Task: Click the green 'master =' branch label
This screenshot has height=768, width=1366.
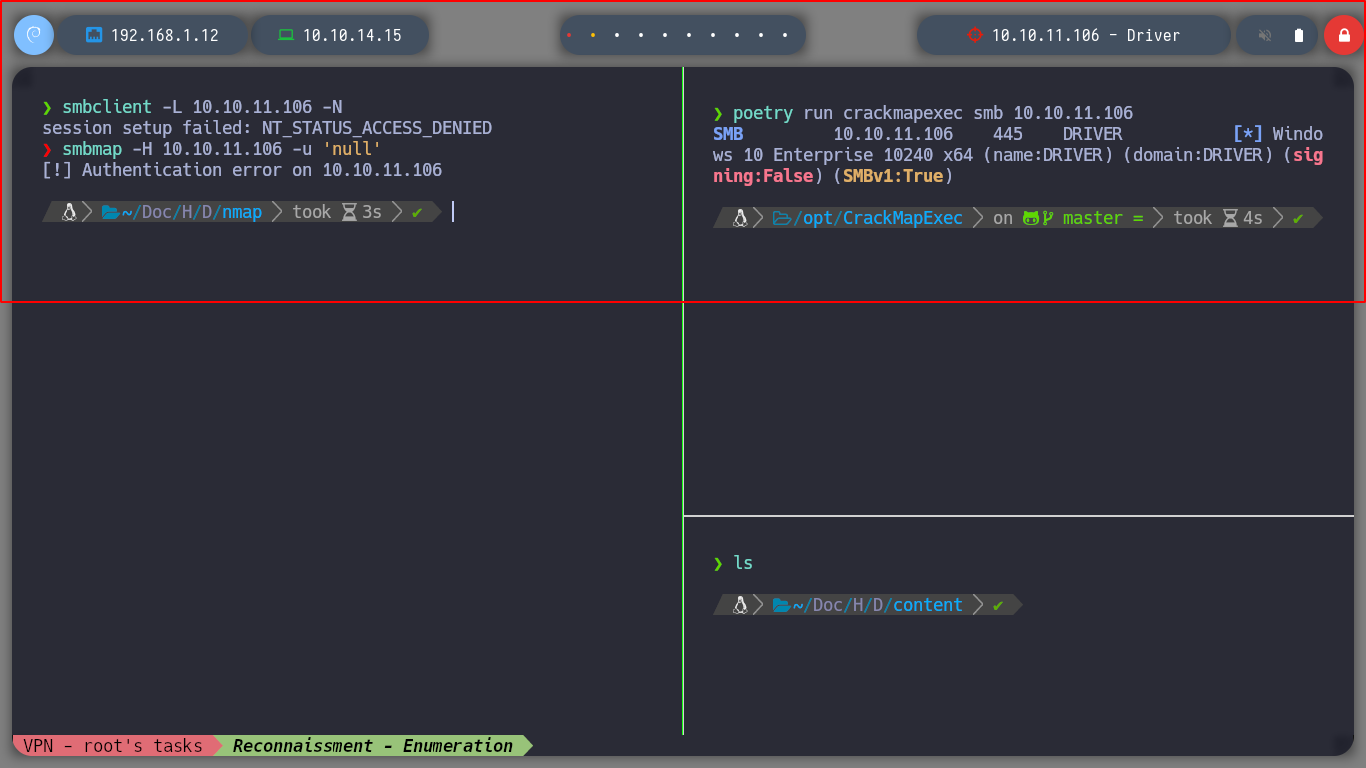Action: [x=1103, y=218]
